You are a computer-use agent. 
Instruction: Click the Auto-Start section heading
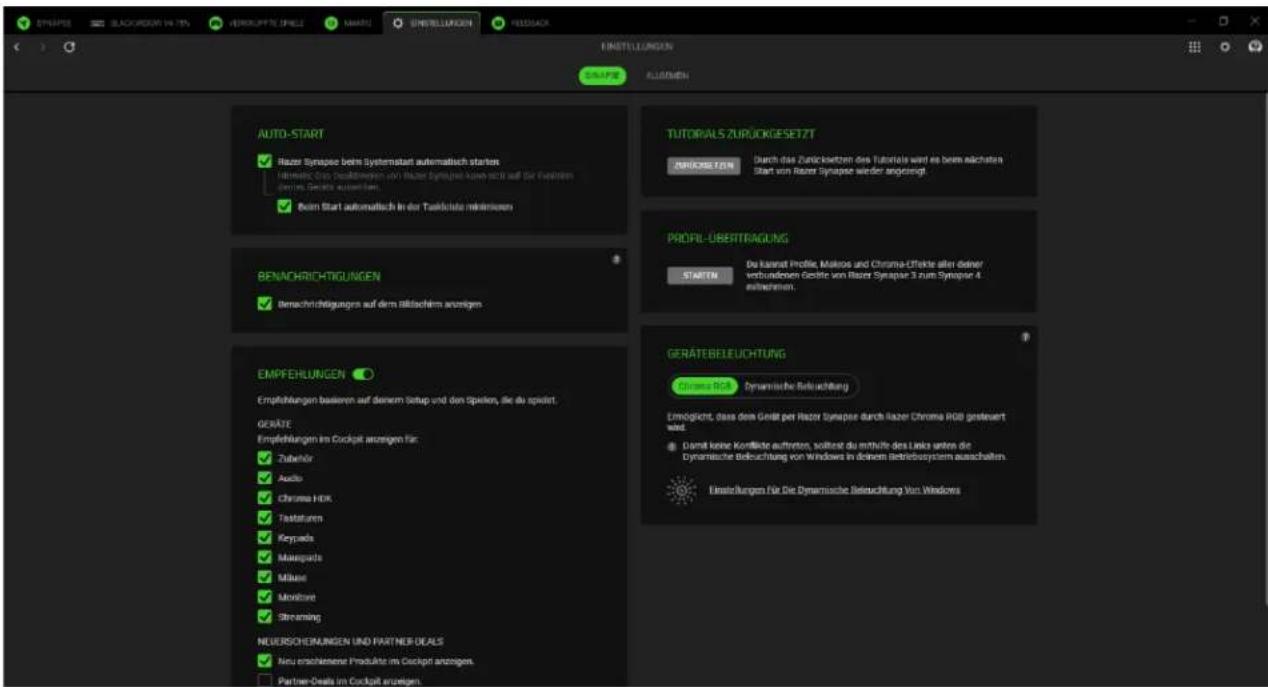[291, 133]
